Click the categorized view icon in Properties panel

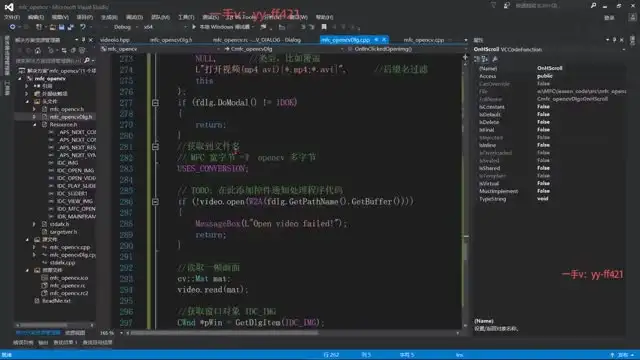477,59
